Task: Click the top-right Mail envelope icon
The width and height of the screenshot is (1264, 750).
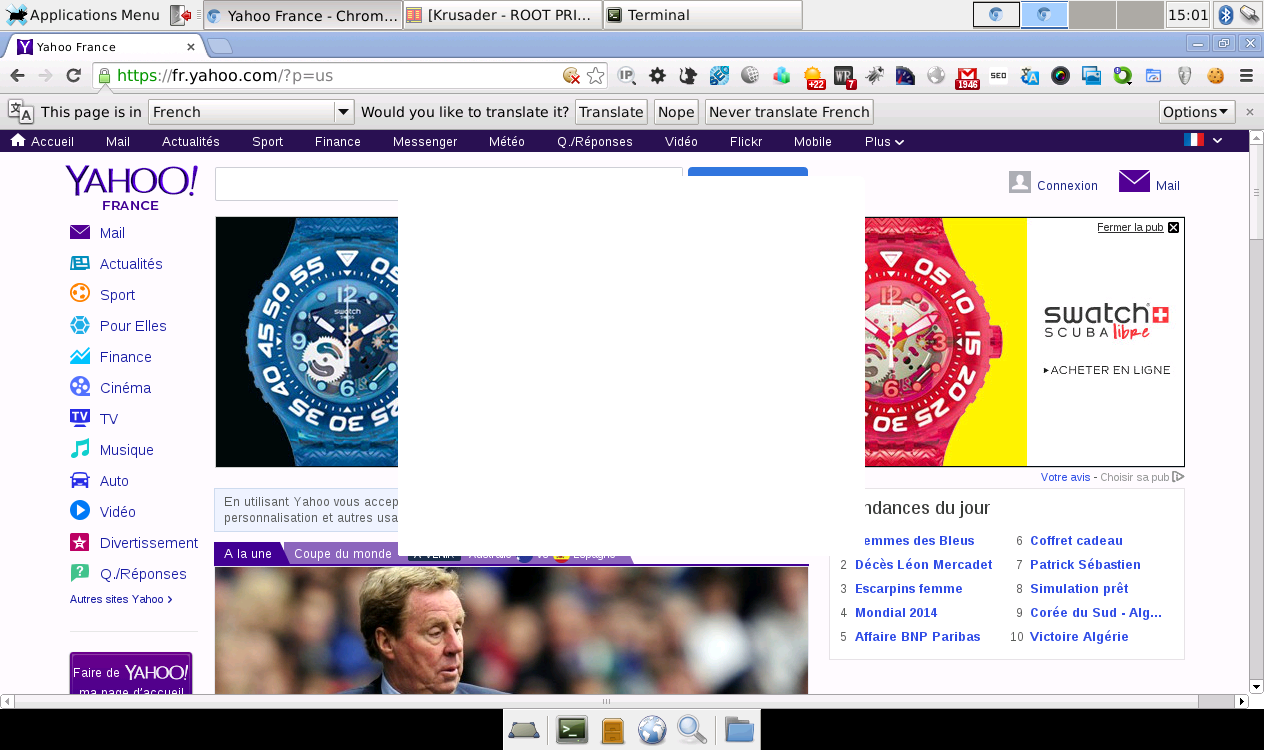Action: 1134,182
